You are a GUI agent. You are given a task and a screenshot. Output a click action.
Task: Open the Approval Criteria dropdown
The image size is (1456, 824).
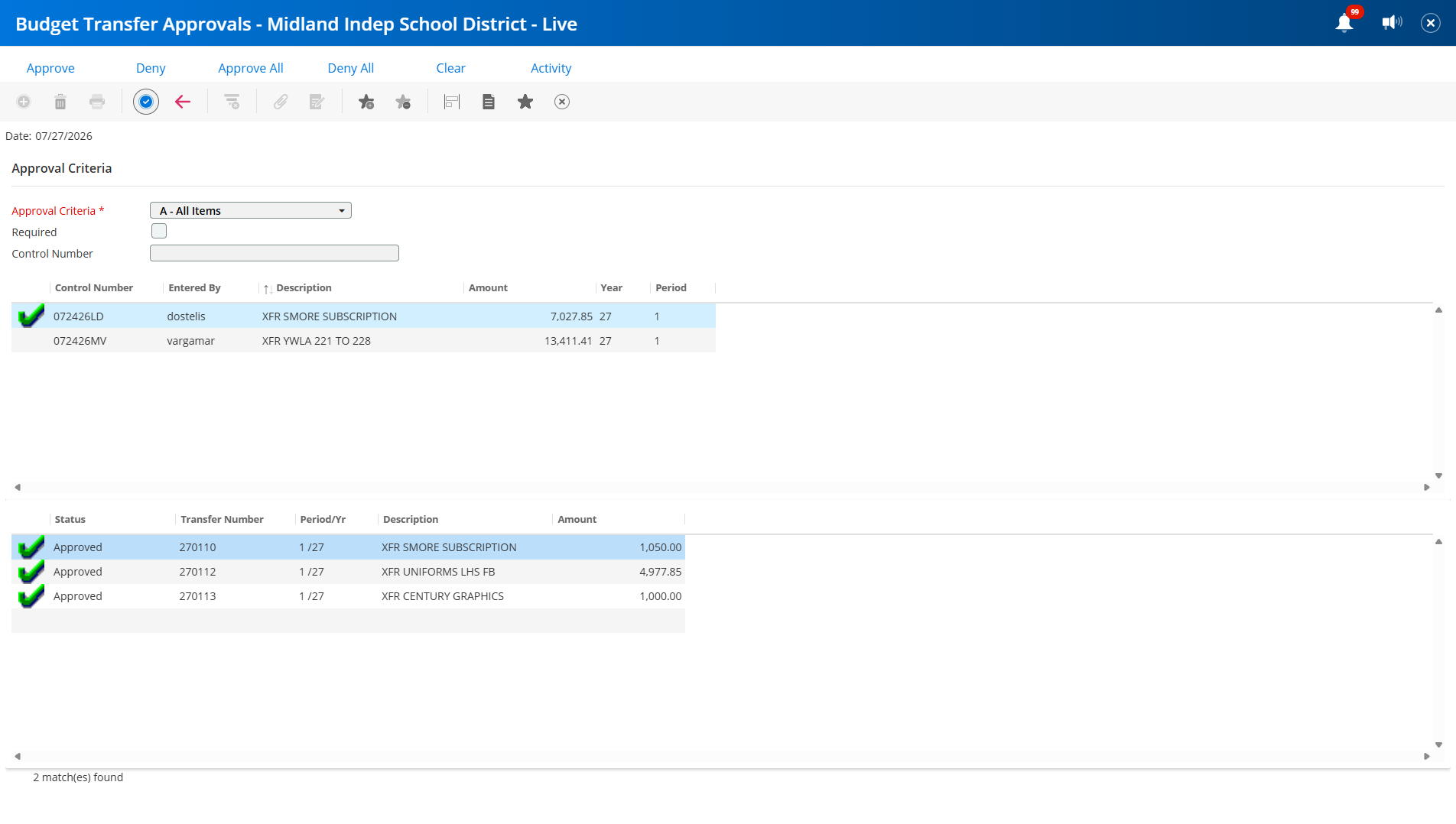[251, 210]
